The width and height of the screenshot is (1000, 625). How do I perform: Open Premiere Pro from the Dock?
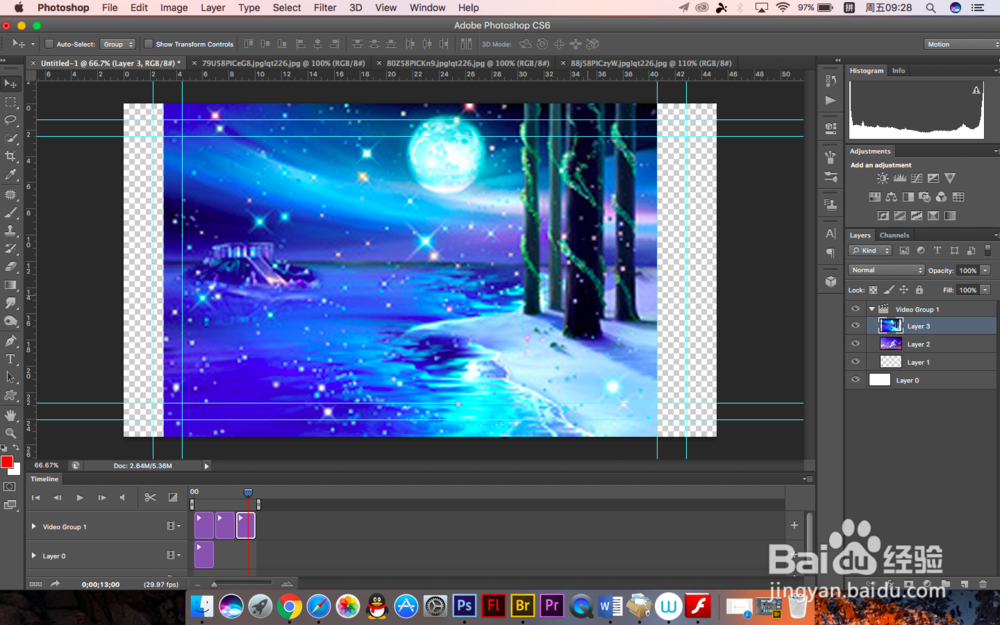point(552,605)
